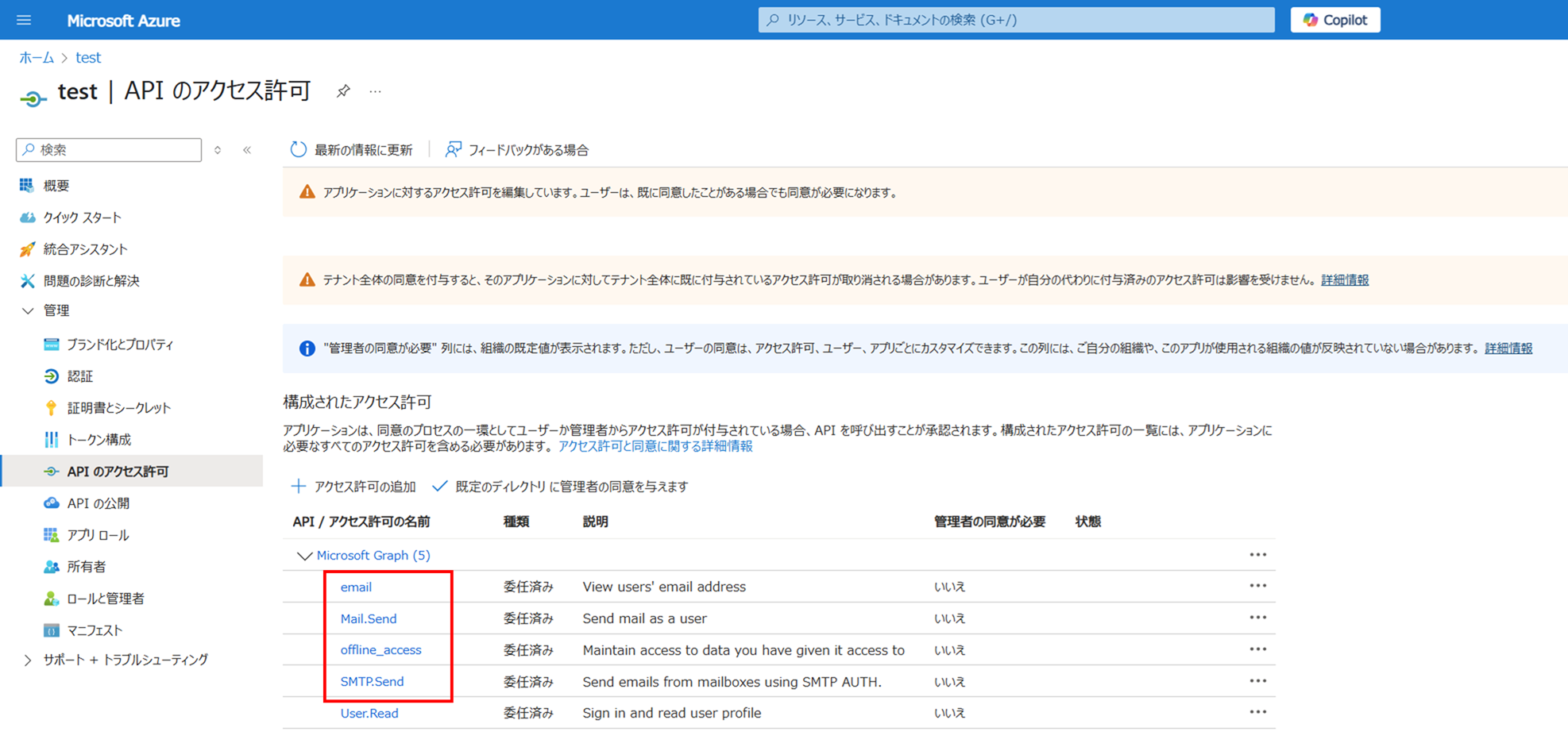This screenshot has width=1568, height=751.
Task: Refresh with 最新の情報に更新
Action: (x=351, y=149)
